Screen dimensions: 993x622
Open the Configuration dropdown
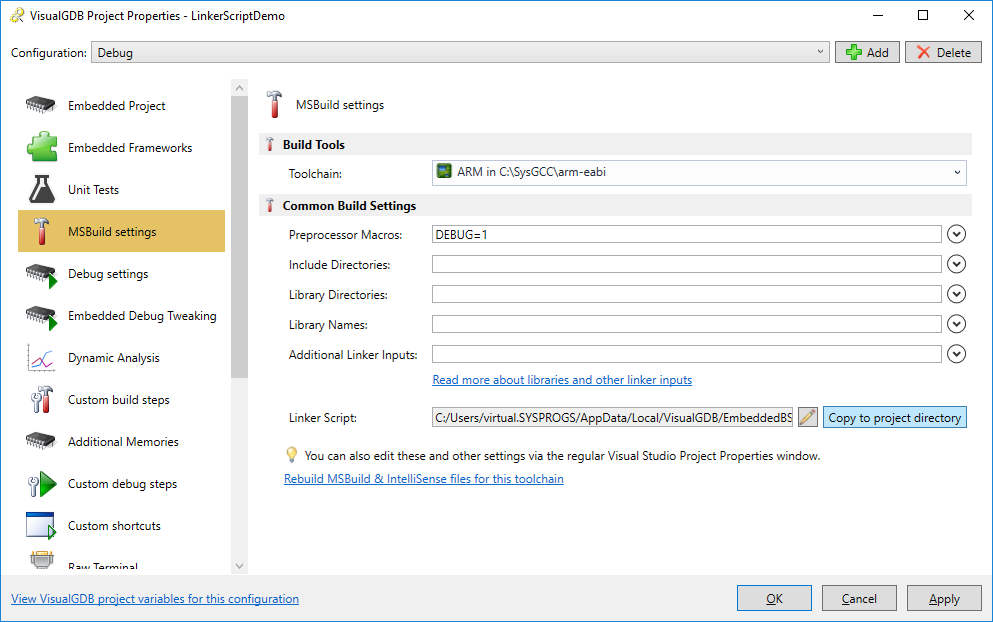tap(460, 53)
